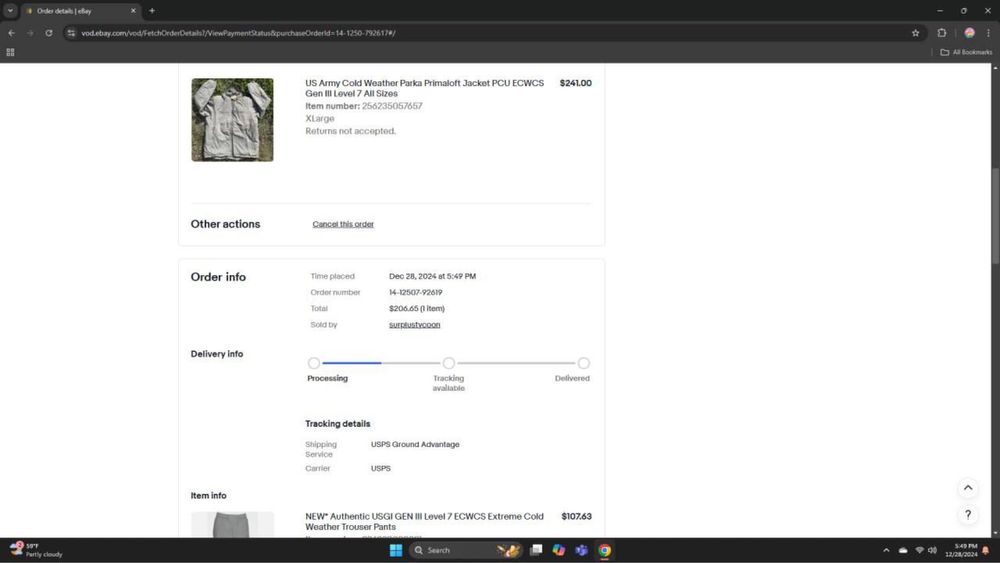
Task: Click the trouser pants thumbnail
Action: tap(232, 525)
